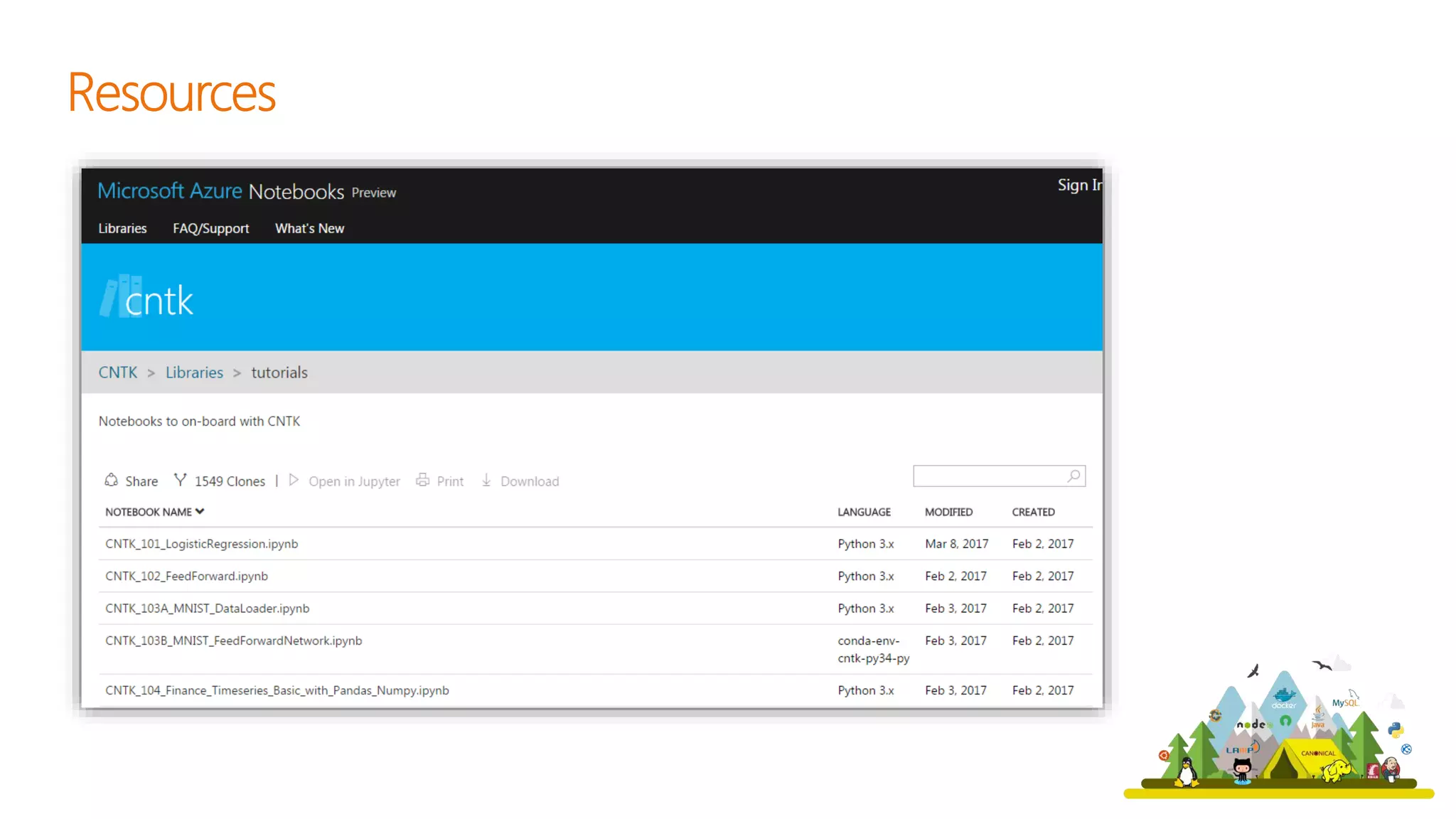Click the Preview label in the header
Viewport: 1456px width, 819px height.
coord(373,193)
